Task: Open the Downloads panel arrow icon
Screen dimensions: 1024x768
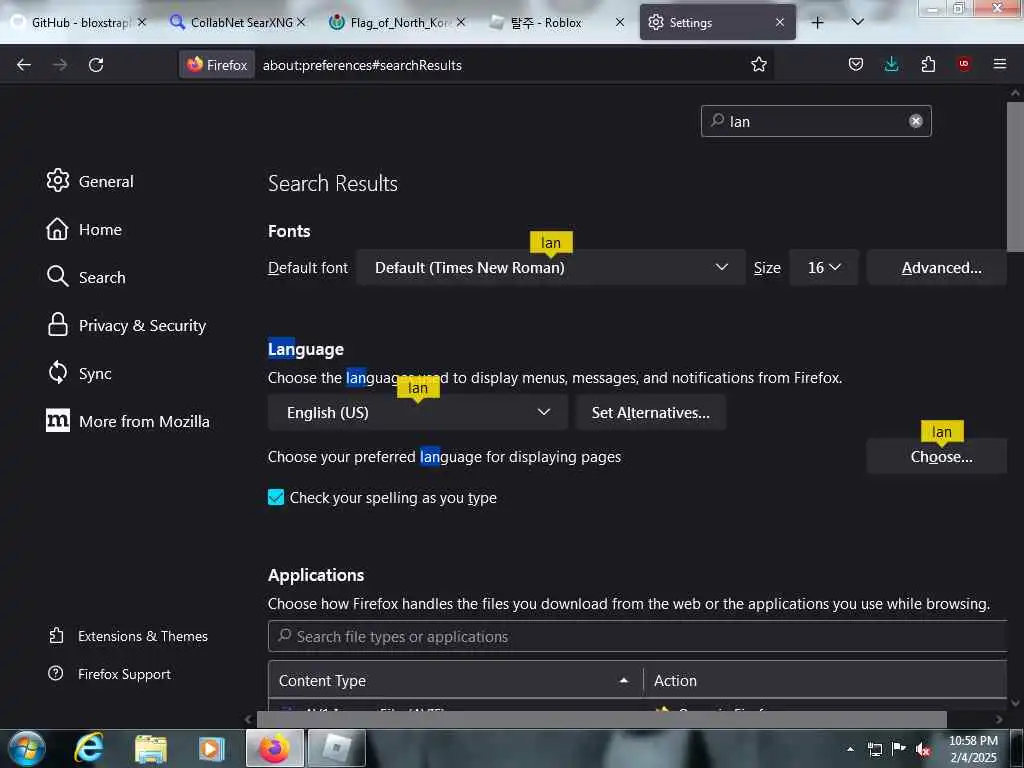Action: click(891, 65)
